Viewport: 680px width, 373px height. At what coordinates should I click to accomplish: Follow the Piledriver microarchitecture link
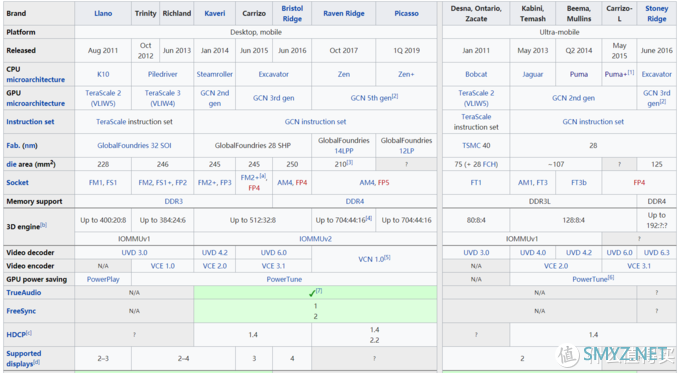click(163, 74)
